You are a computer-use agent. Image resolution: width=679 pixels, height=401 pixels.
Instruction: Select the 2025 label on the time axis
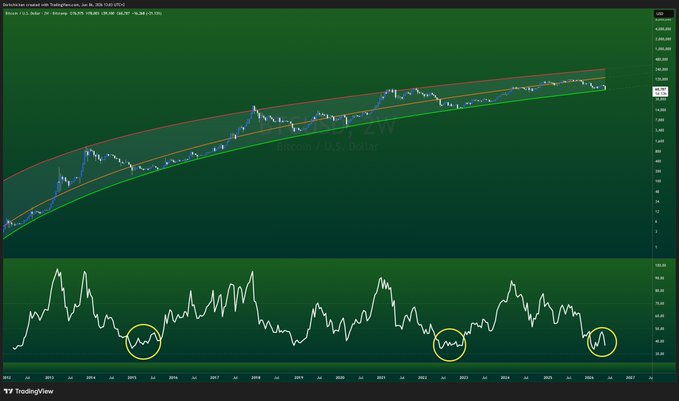click(x=548, y=378)
